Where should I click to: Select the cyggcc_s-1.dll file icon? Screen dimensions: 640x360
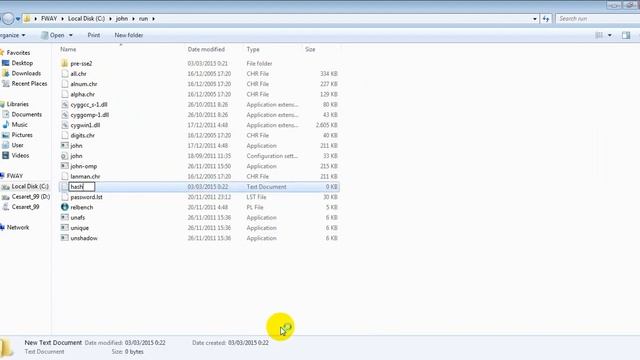(x=64, y=104)
